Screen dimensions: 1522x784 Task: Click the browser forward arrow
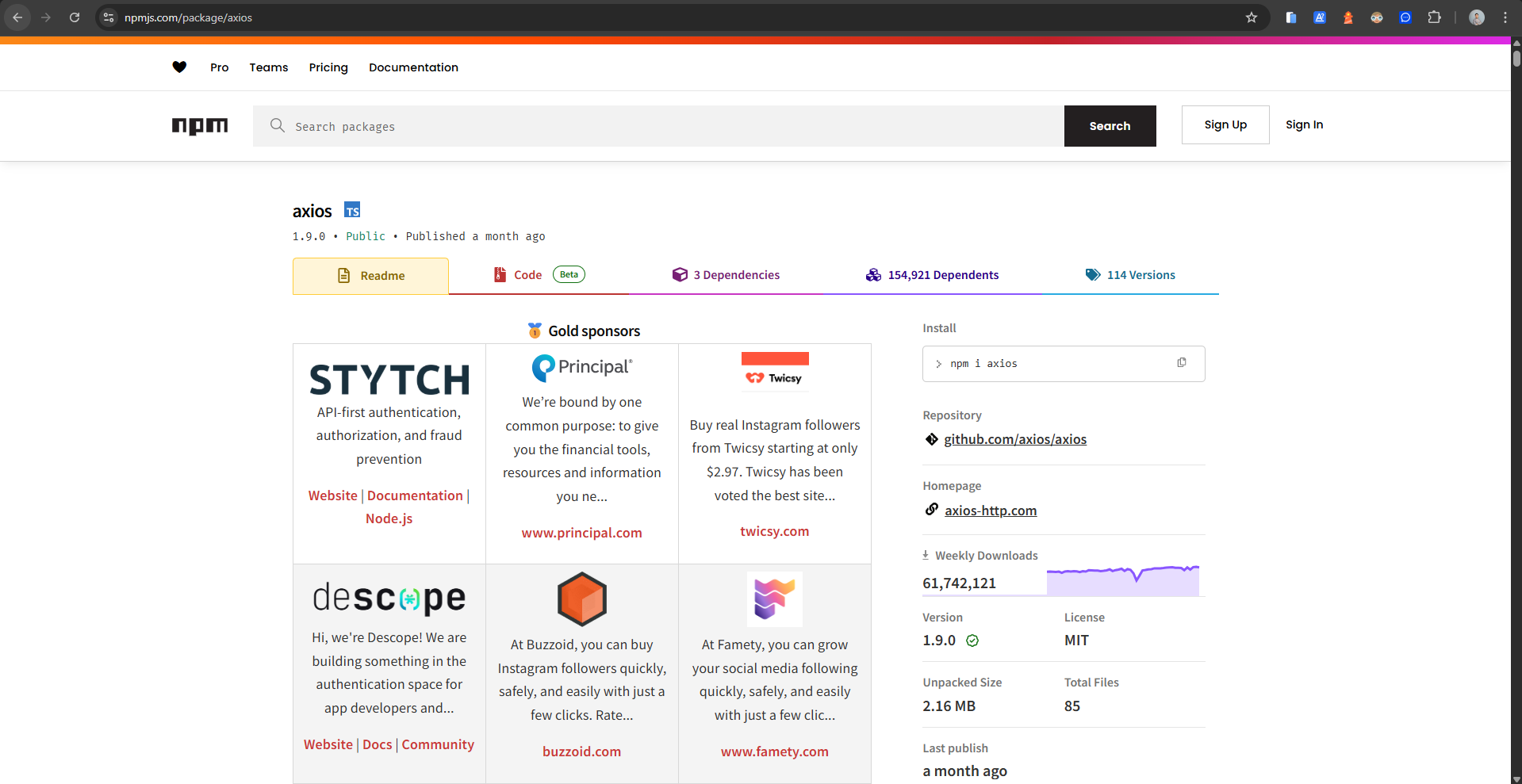tap(46, 17)
